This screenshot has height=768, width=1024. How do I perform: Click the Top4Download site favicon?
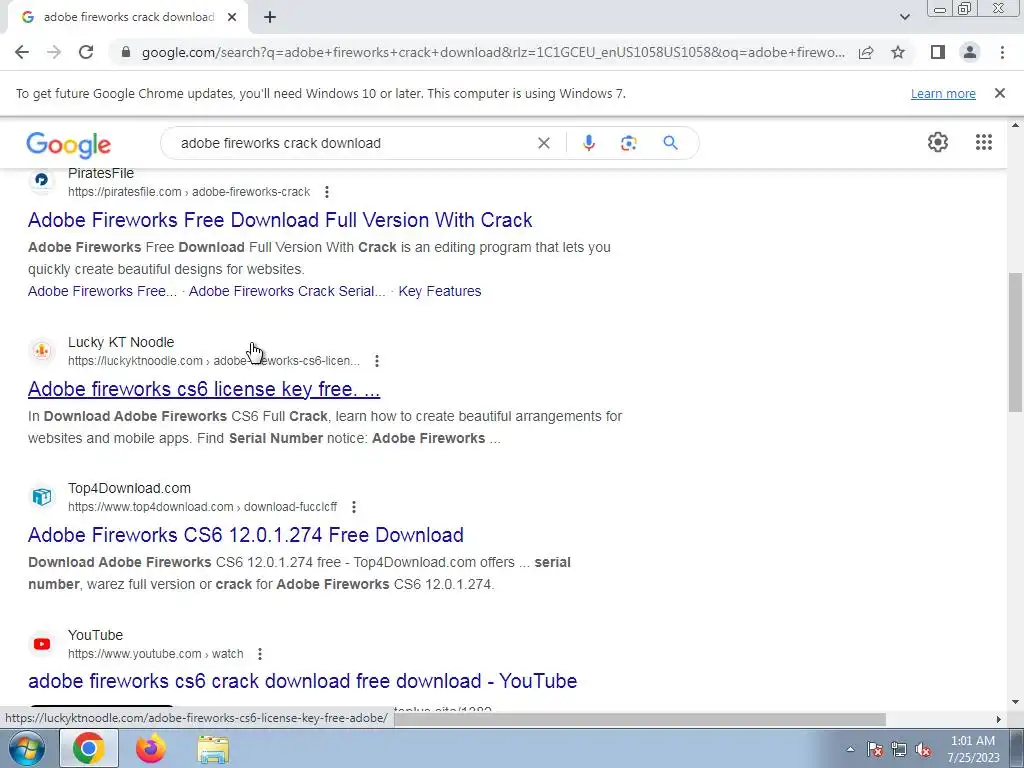42,497
